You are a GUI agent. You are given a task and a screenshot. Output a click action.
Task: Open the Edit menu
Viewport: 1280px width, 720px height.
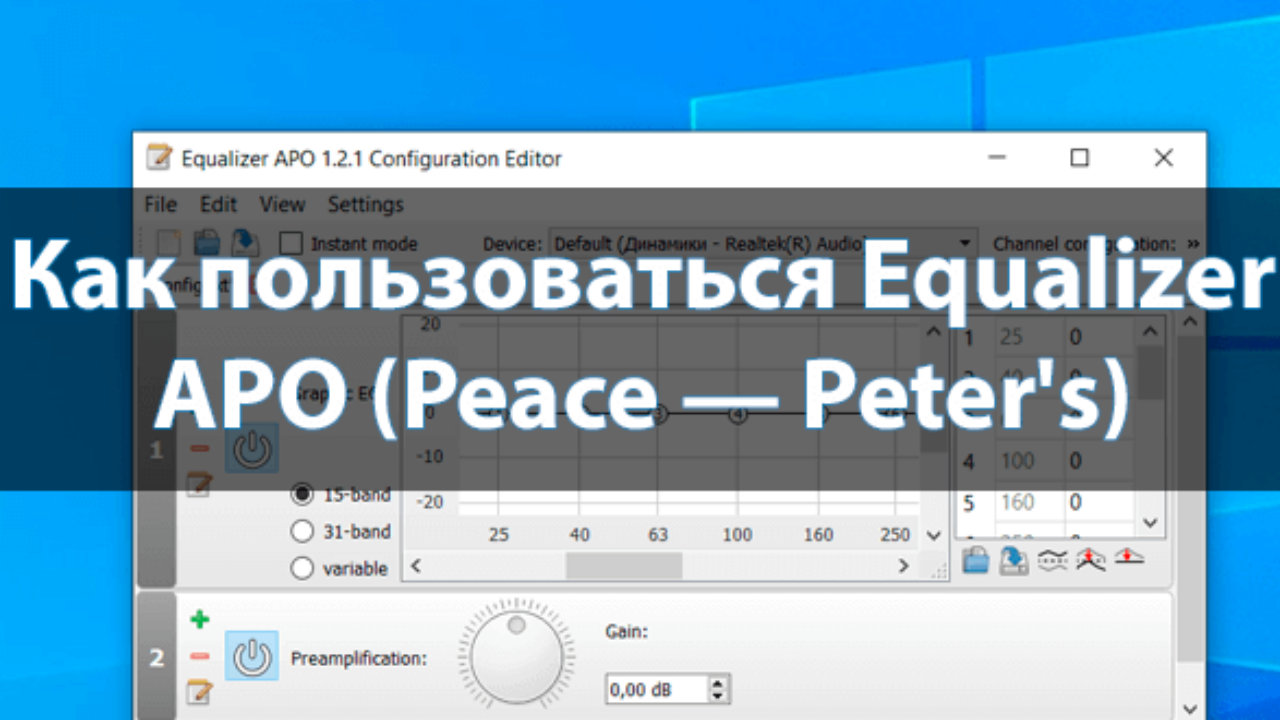[x=218, y=204]
